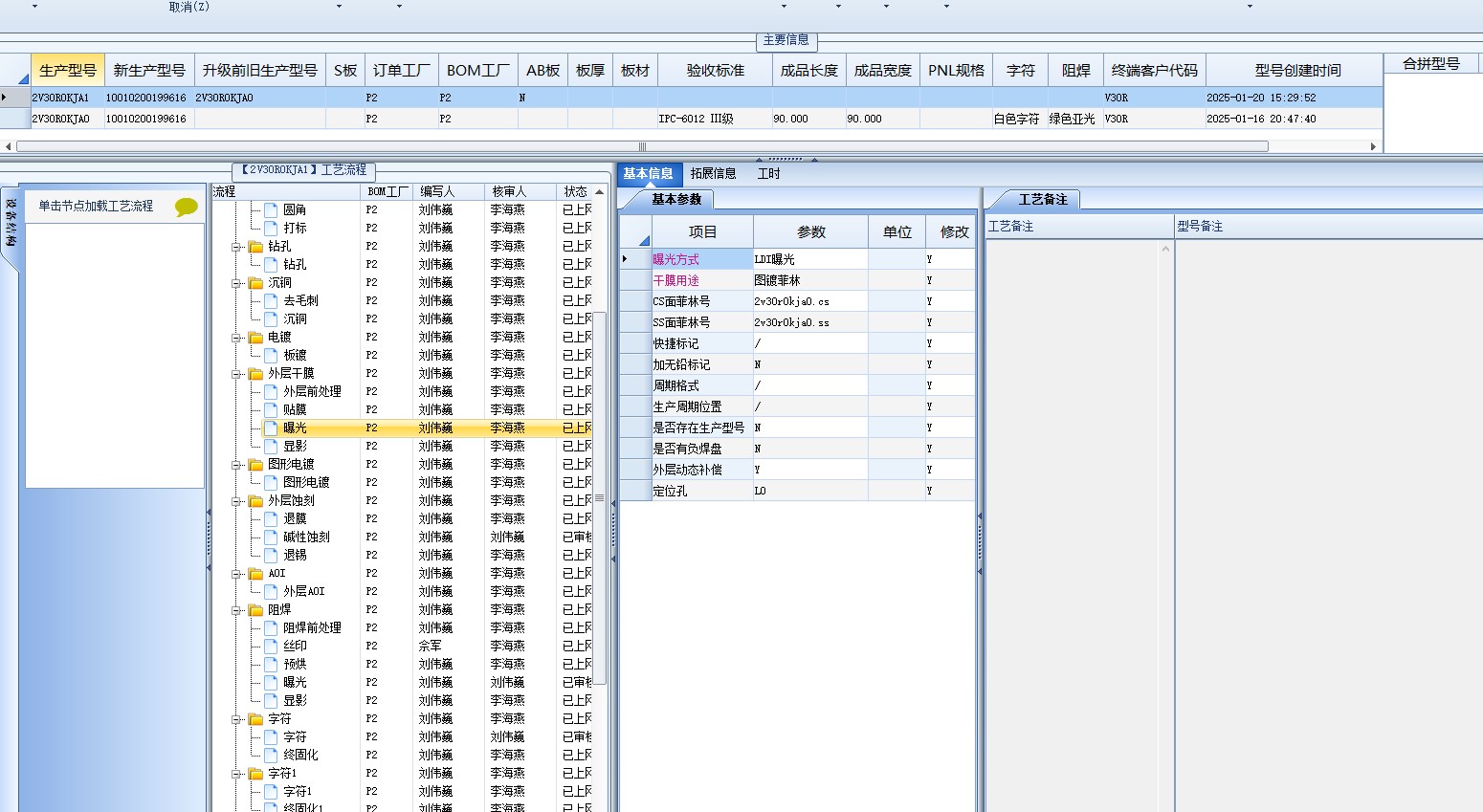The image size is (1483, 812).
Task: Select the 曝光 node under 阻焊
Action: tap(295, 682)
